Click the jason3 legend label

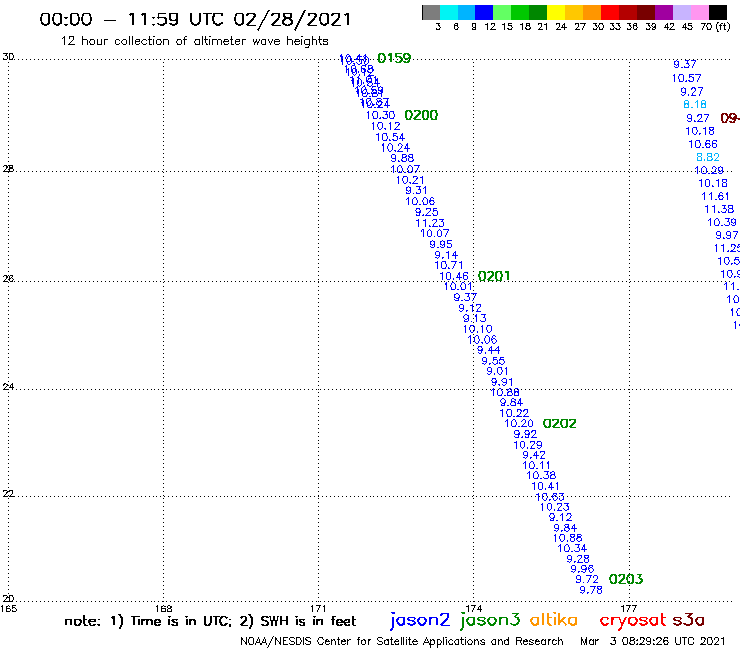(490, 620)
